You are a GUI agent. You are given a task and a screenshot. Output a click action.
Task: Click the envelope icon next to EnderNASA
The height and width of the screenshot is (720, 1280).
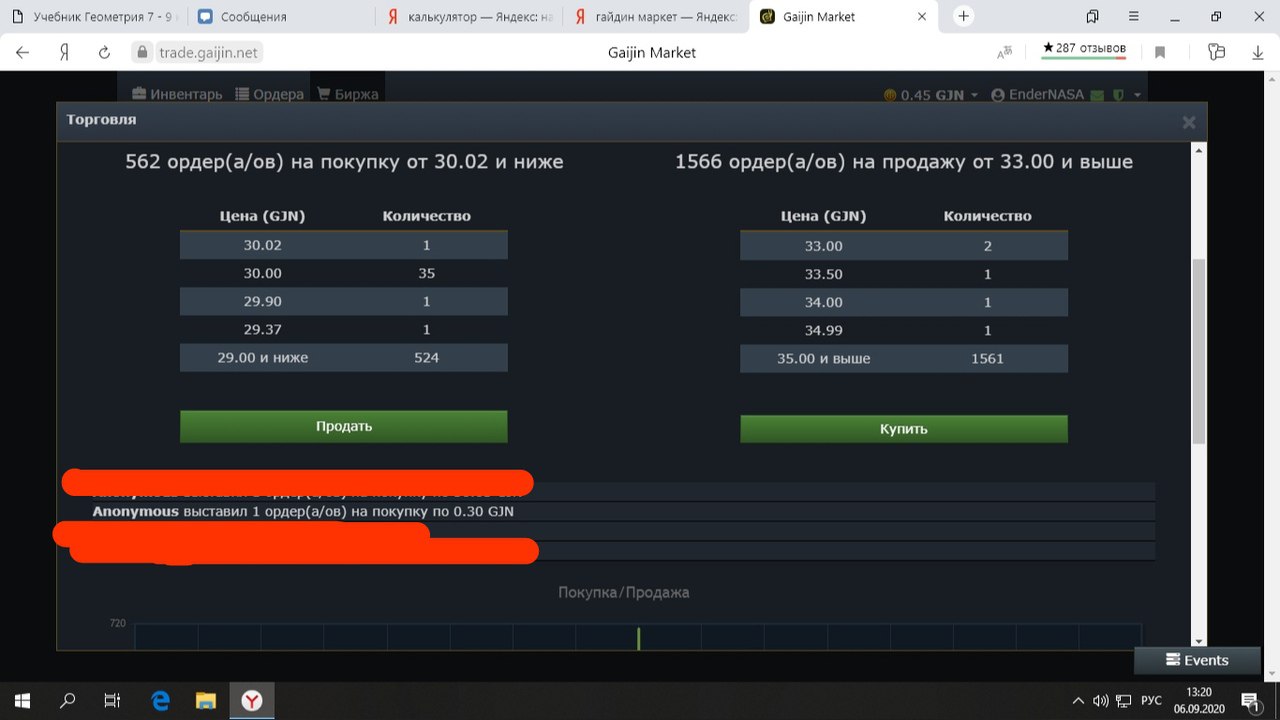1096,95
